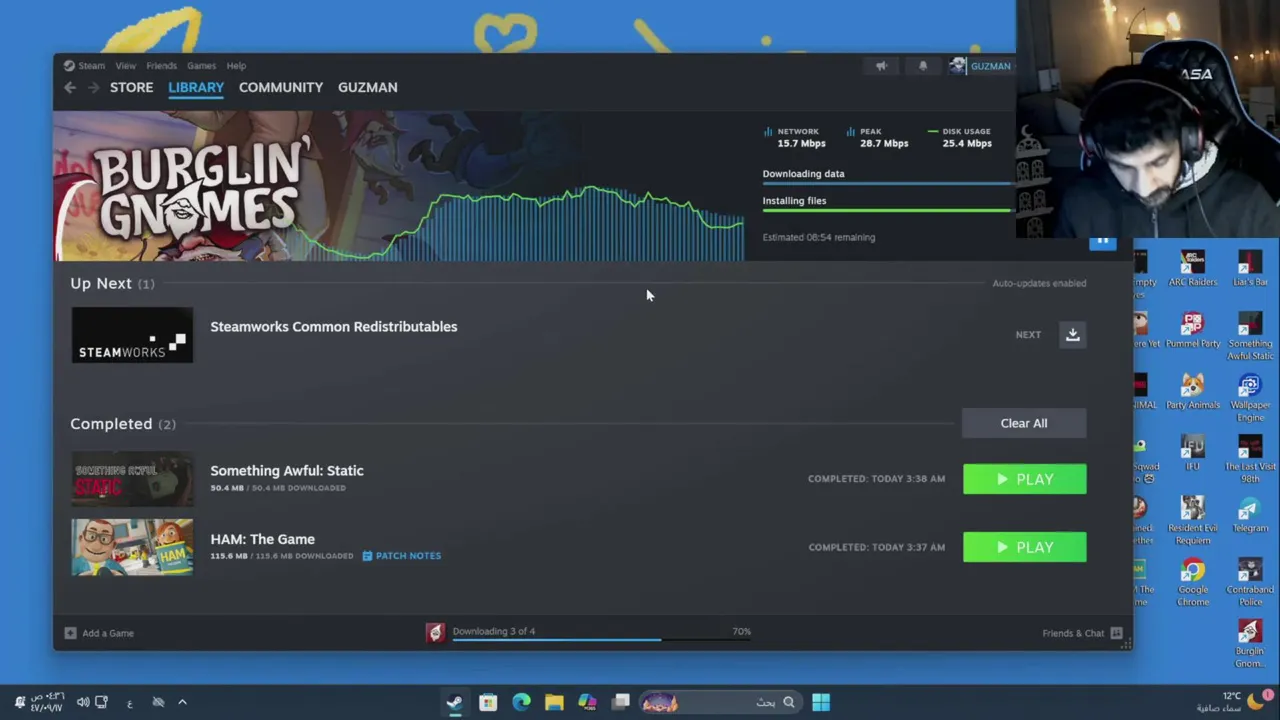
Task: Click the Something Awful: Static title
Action: pyautogui.click(x=287, y=471)
